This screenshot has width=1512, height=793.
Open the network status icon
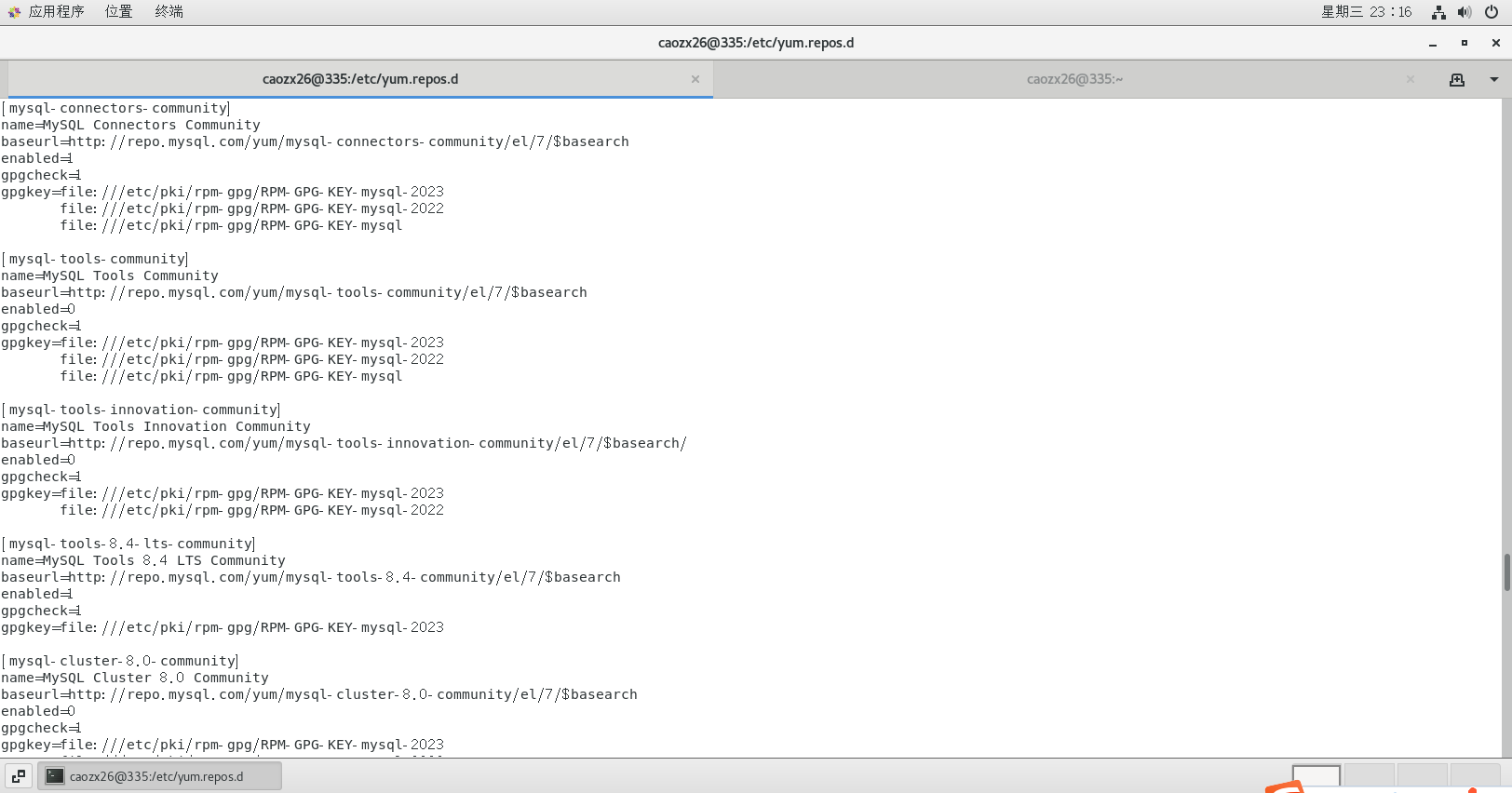[1438, 12]
